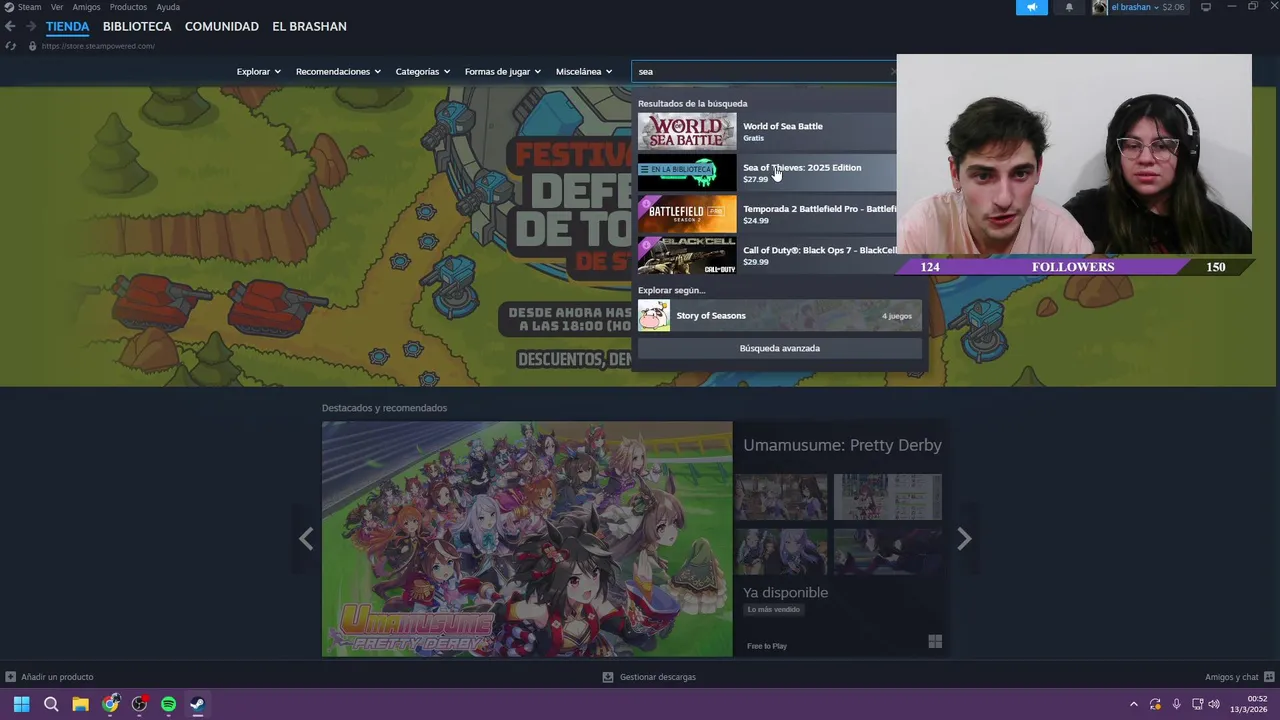Viewport: 1280px width, 720px height.
Task: Switch to the TIENDA tab
Action: [x=67, y=27]
